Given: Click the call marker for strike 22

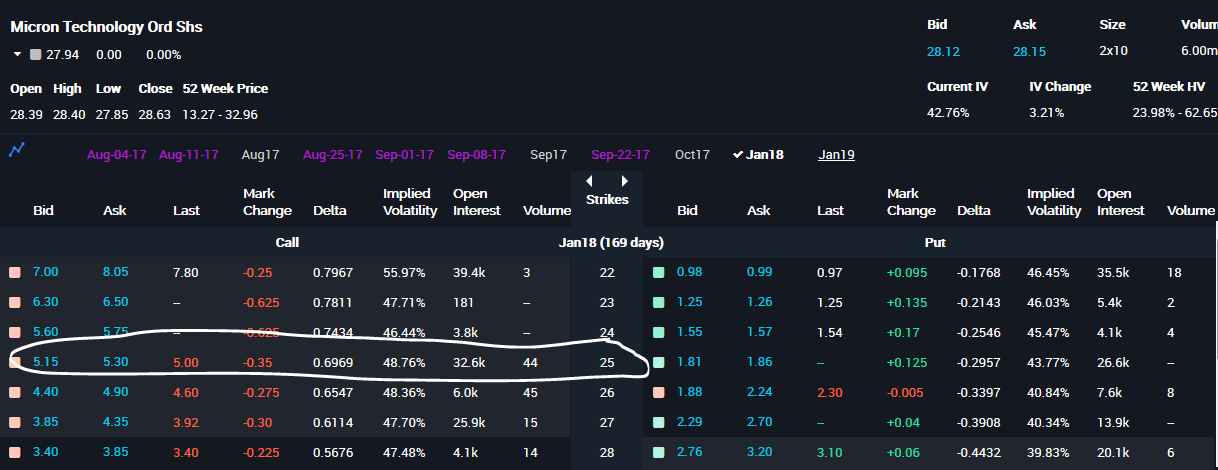Looking at the screenshot, I should [x=14, y=272].
